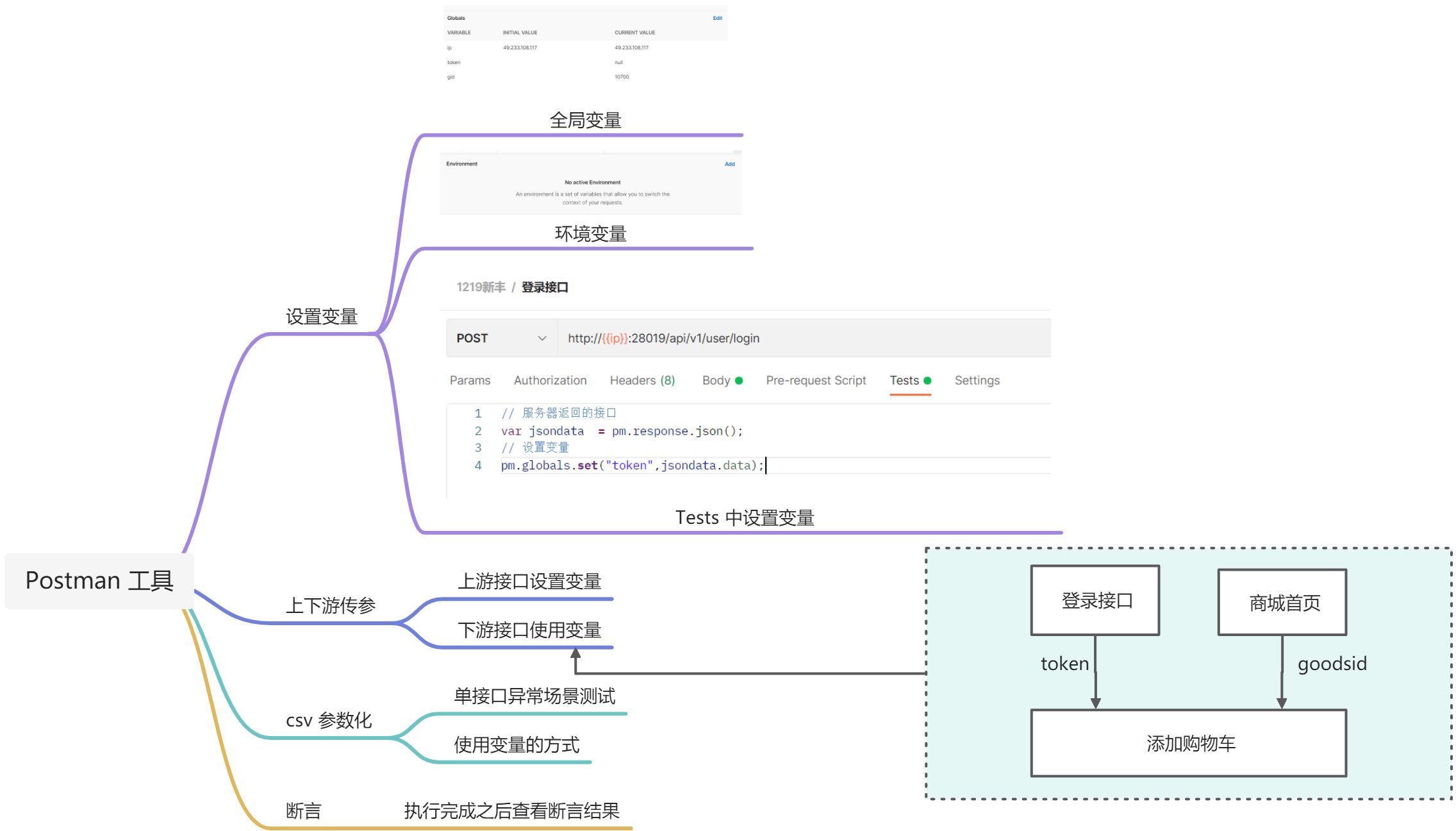Switch to the Params tab

point(470,381)
